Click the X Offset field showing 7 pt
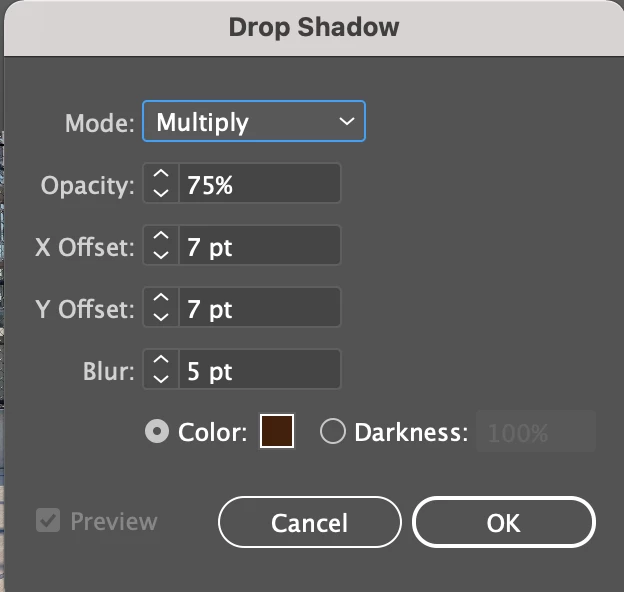The width and height of the screenshot is (624, 592). click(x=260, y=245)
